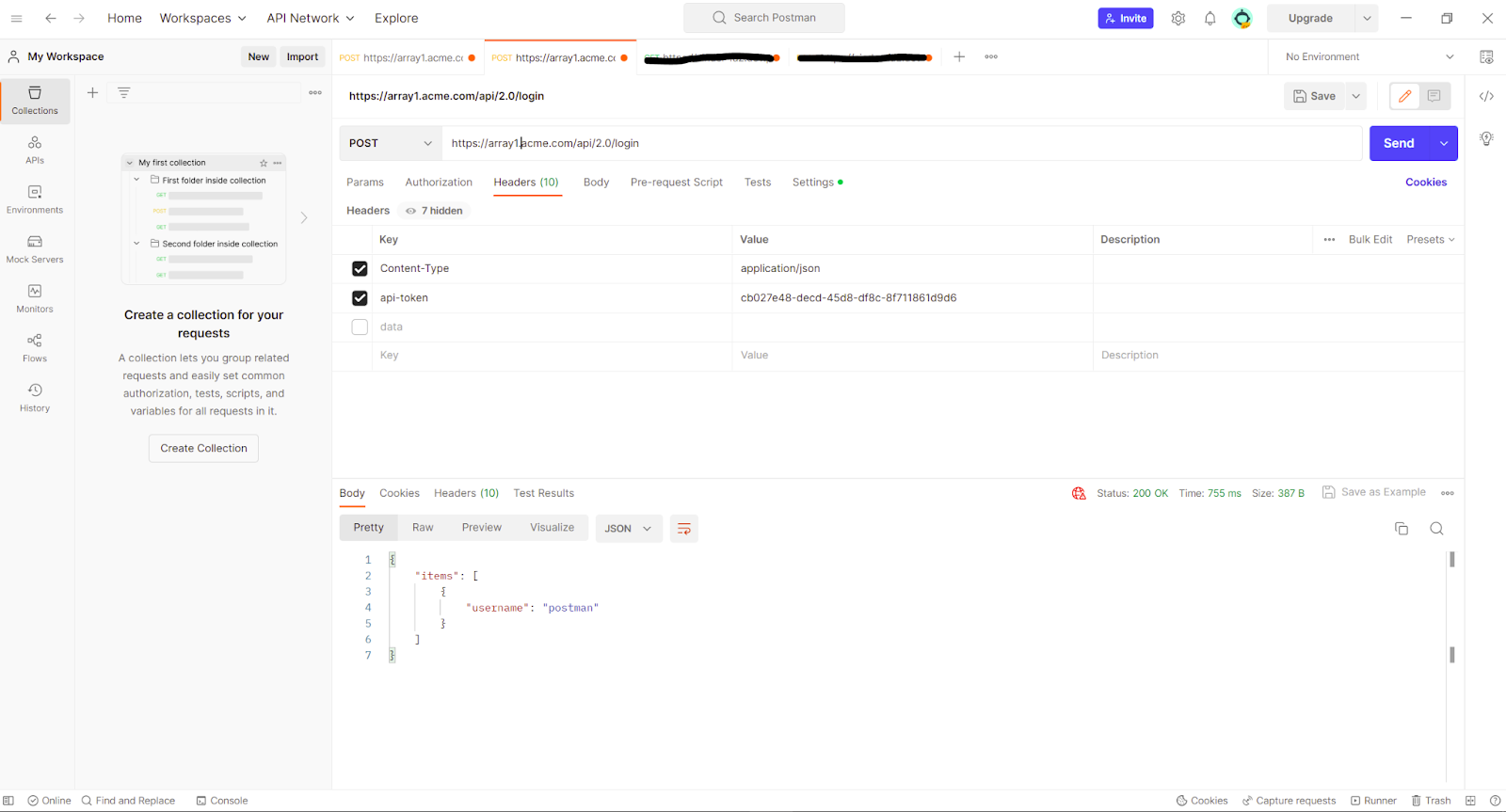Open the API Network dropdown
This screenshot has height=812, width=1506.
[311, 18]
